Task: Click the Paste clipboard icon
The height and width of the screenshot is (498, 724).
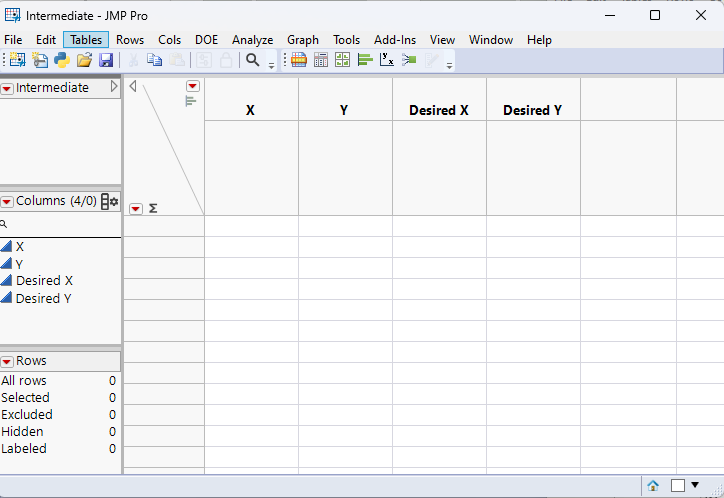Action: 177,60
